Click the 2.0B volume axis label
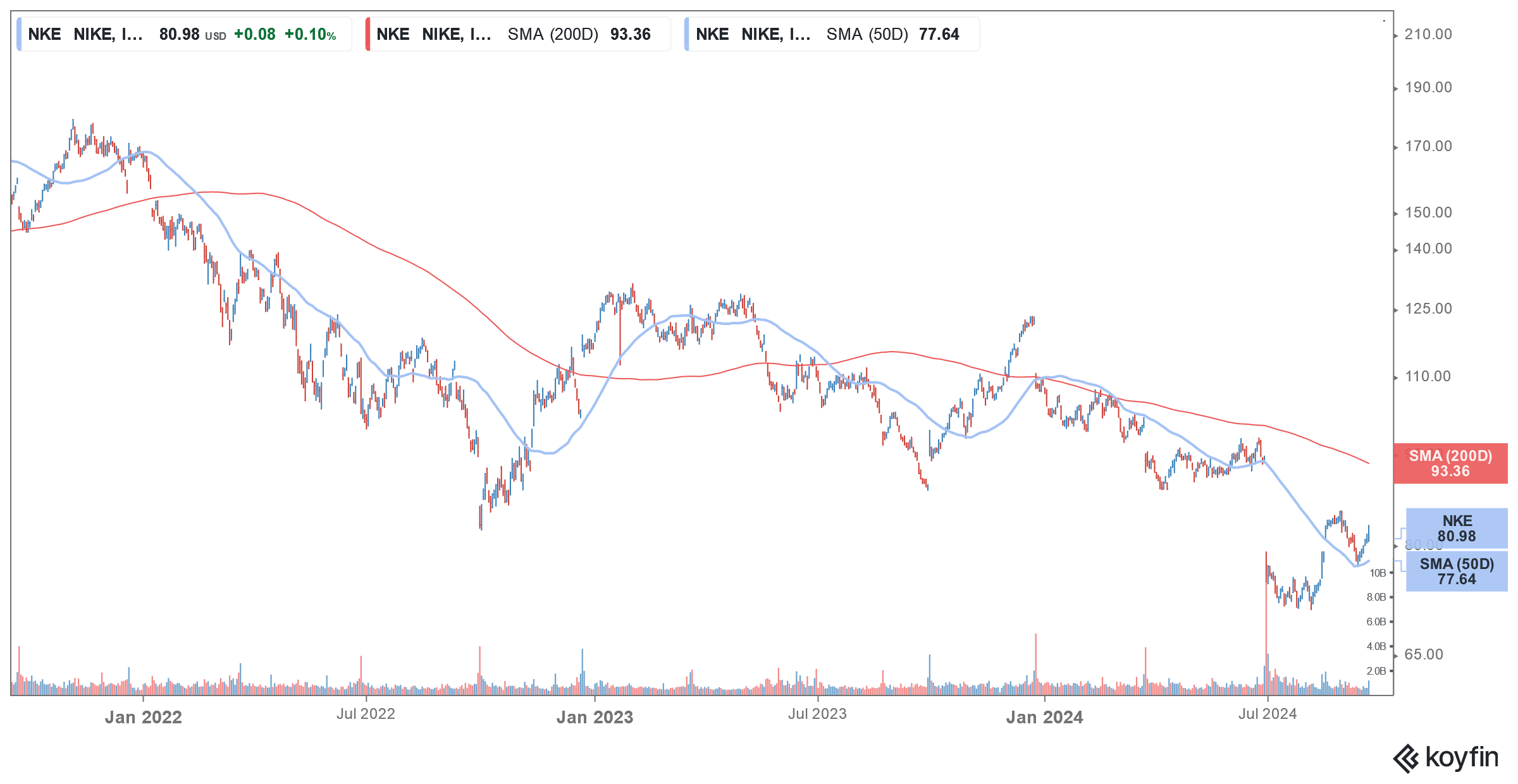 pos(1376,671)
